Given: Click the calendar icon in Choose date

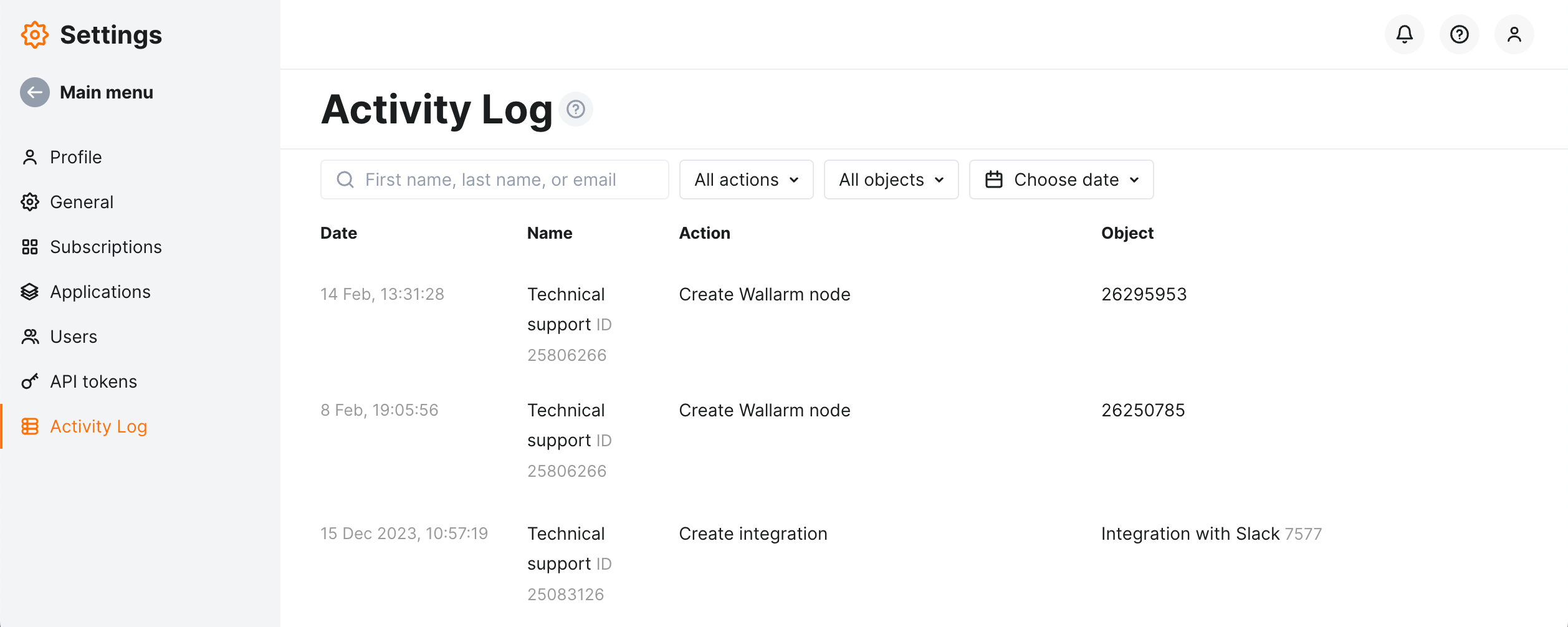Looking at the screenshot, I should (993, 179).
